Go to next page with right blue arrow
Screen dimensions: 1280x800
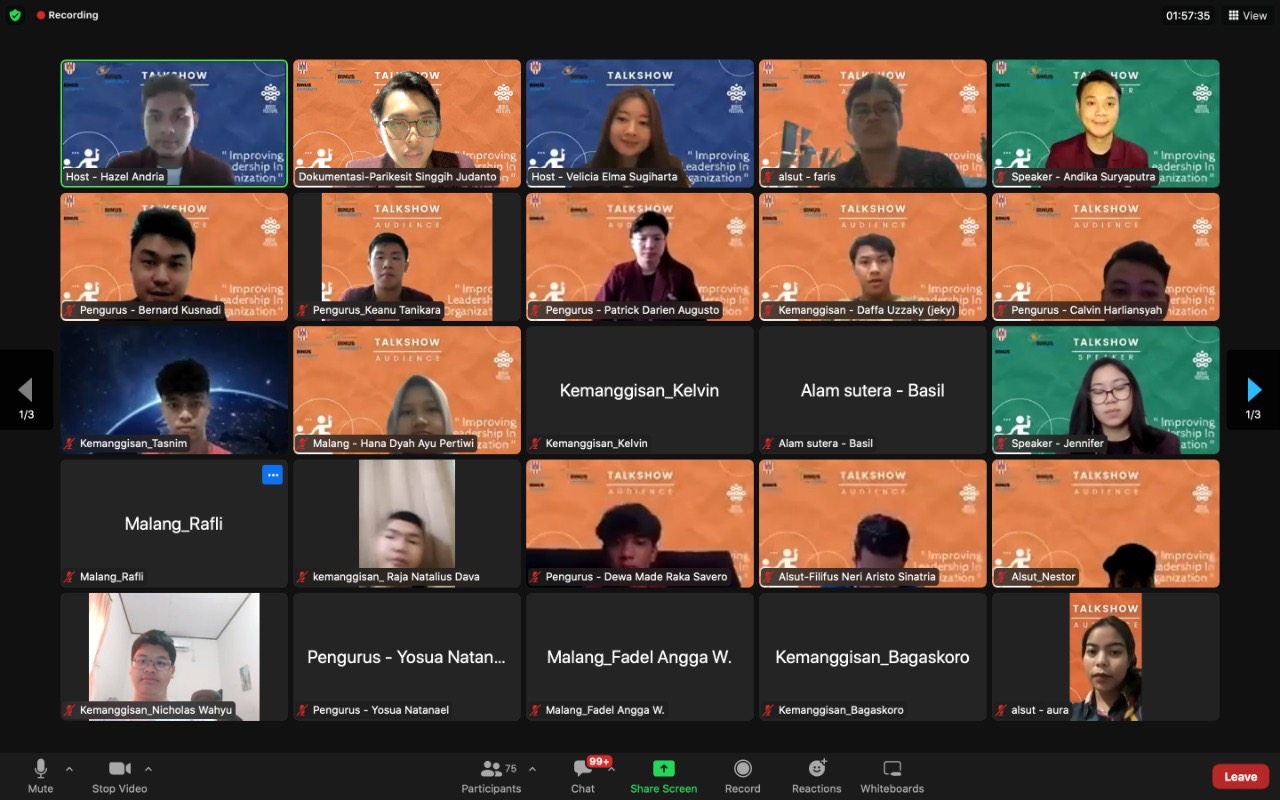point(1254,390)
